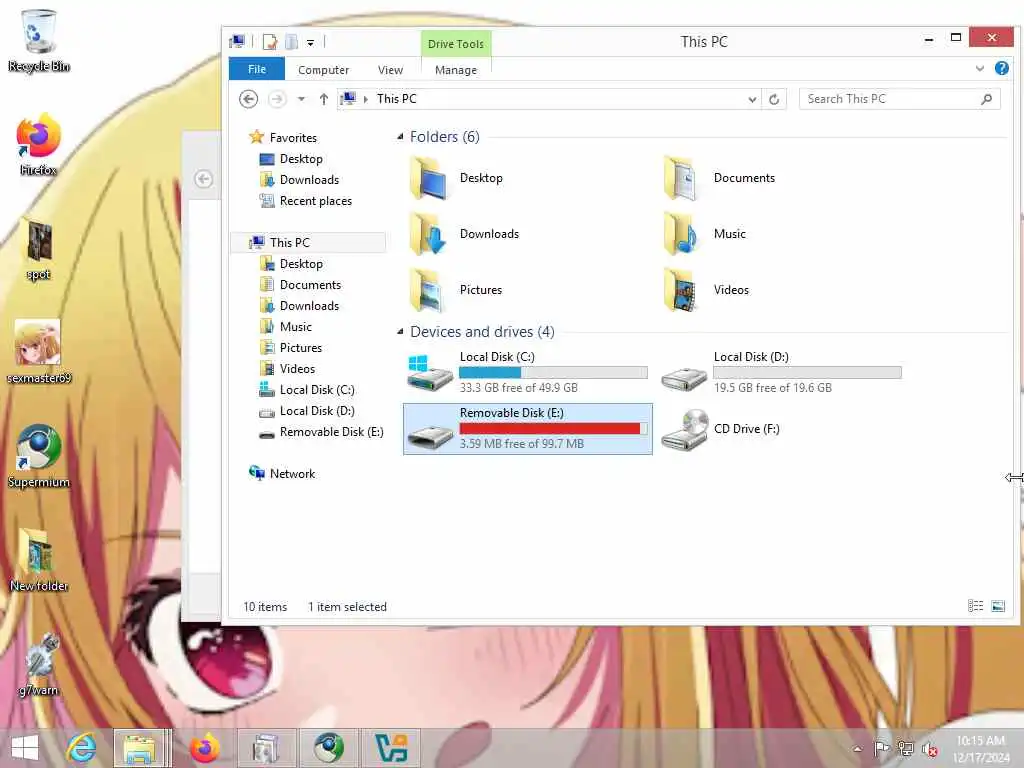This screenshot has height=768, width=1024.
Task: Click Local Disk (C:) capacity bar
Action: coord(553,373)
